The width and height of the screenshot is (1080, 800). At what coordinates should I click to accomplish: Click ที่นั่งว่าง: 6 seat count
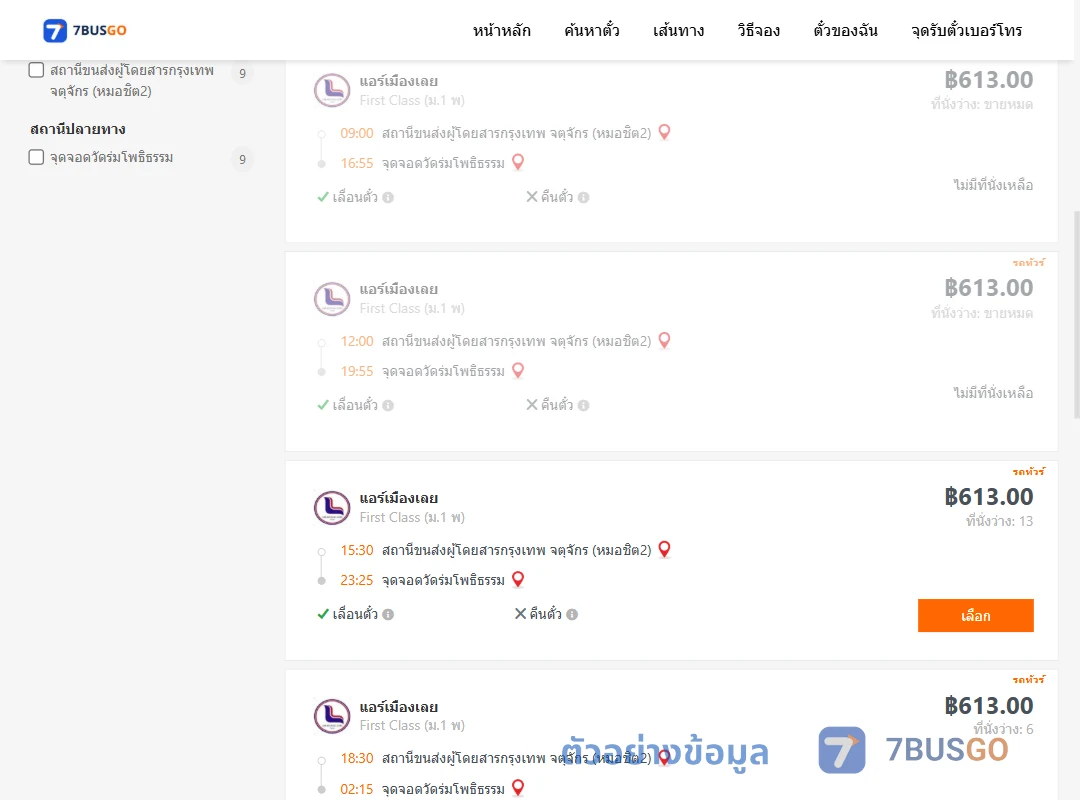[x=1003, y=729]
